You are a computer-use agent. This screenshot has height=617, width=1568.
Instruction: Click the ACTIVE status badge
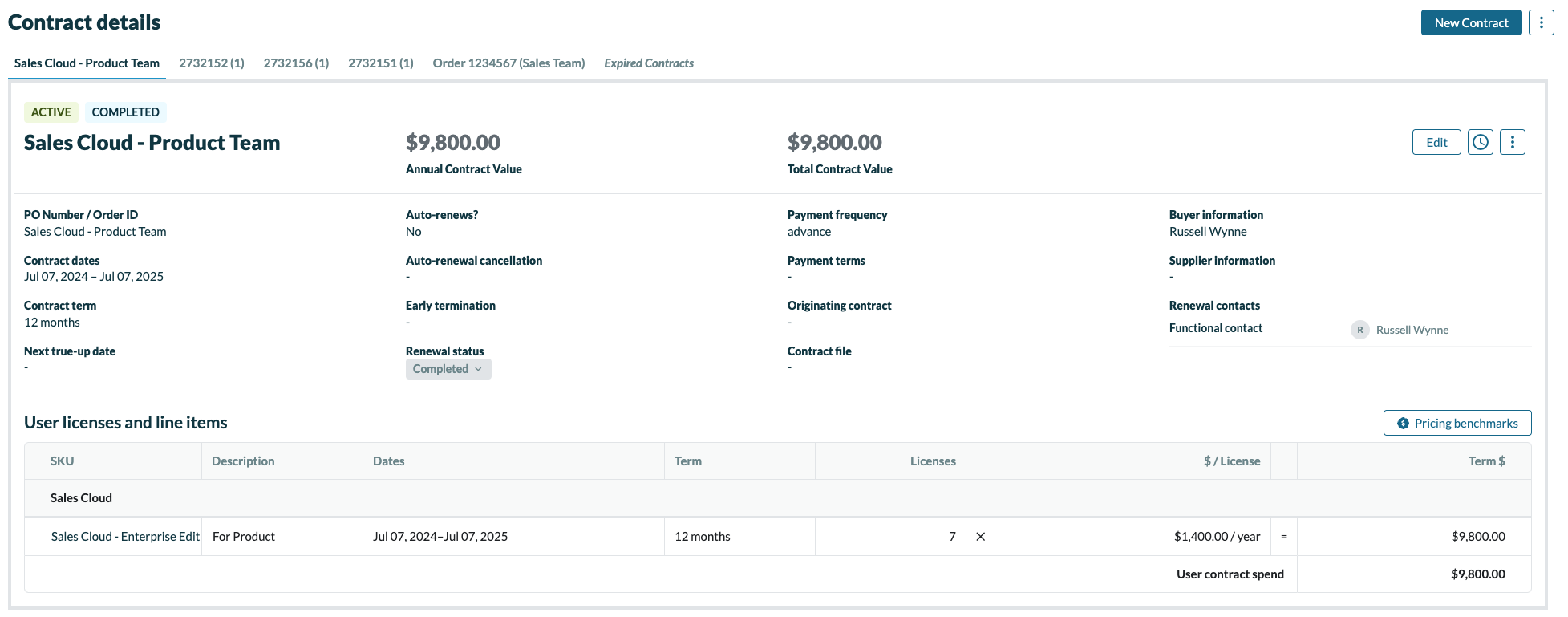pyautogui.click(x=51, y=112)
